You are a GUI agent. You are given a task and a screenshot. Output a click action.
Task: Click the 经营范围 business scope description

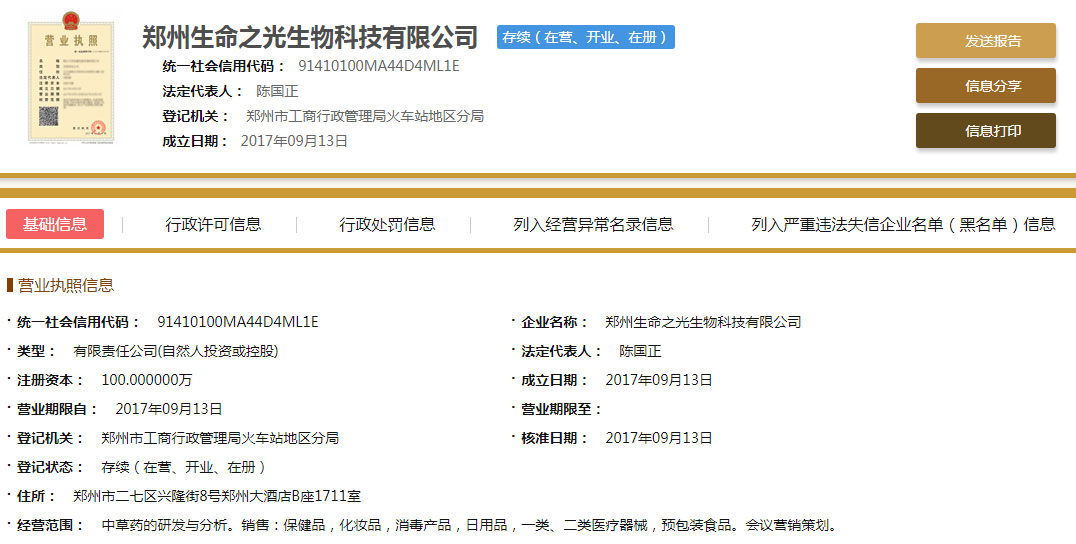[469, 525]
